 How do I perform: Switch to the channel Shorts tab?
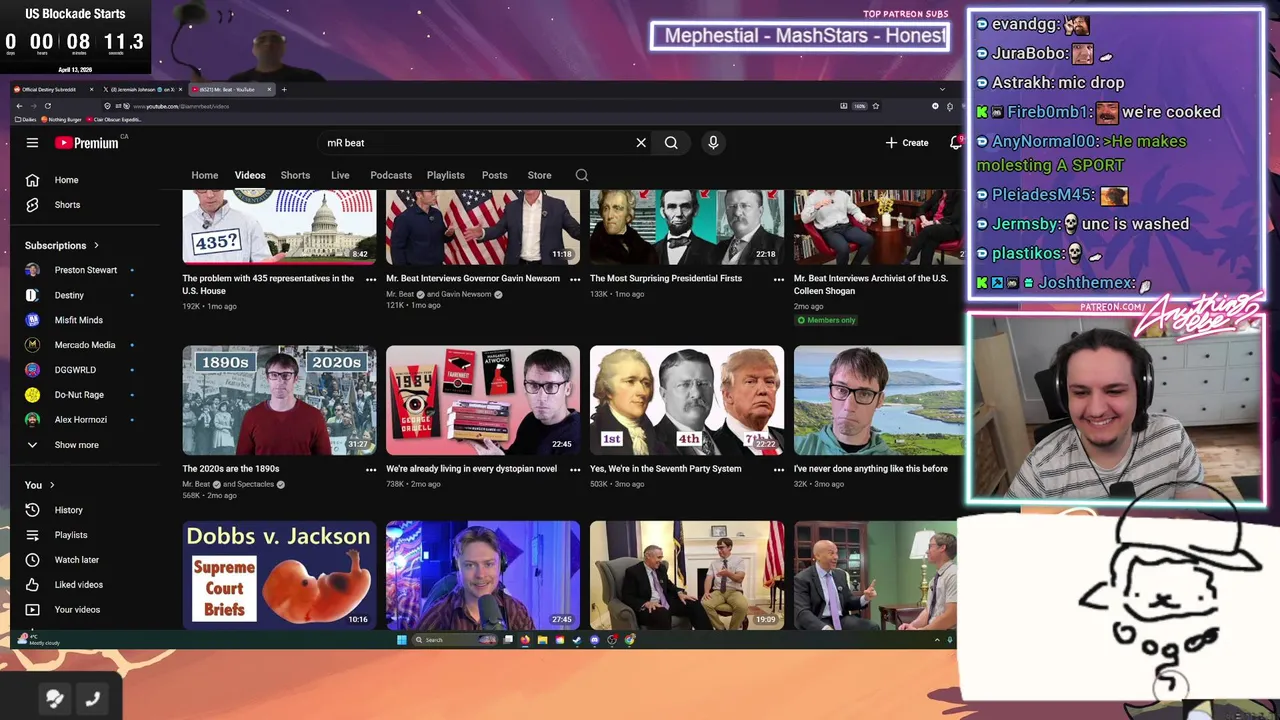tap(295, 175)
